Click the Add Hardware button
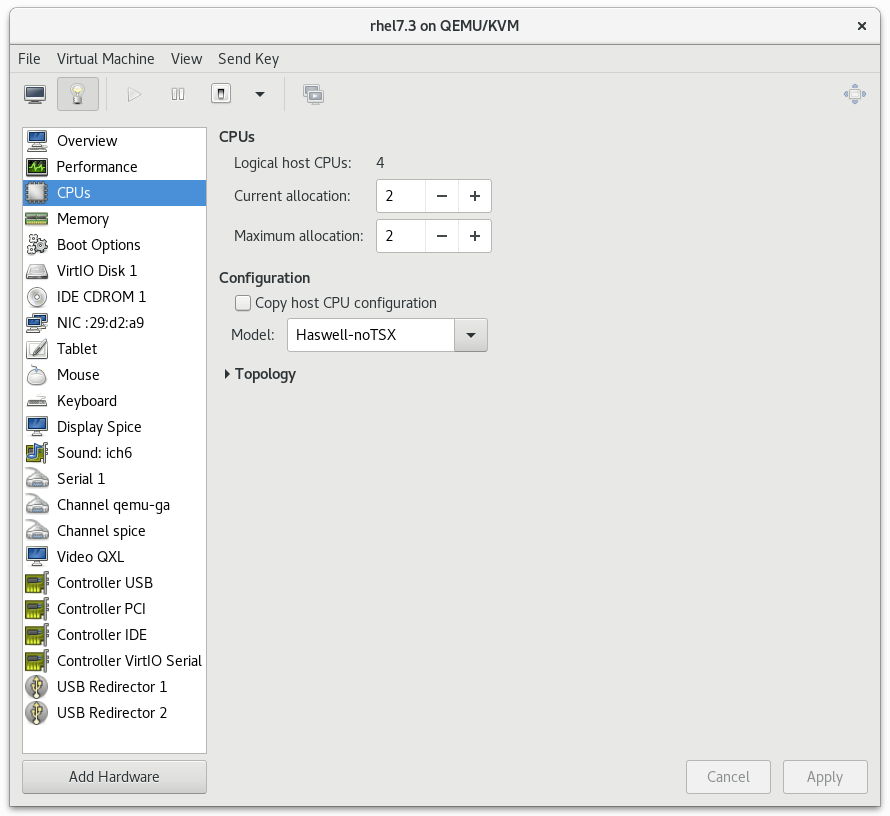 114,777
